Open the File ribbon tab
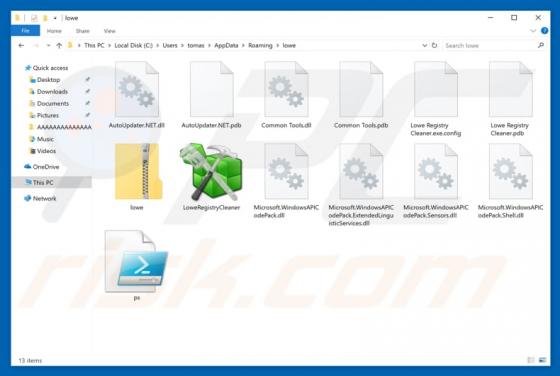 pos(25,31)
